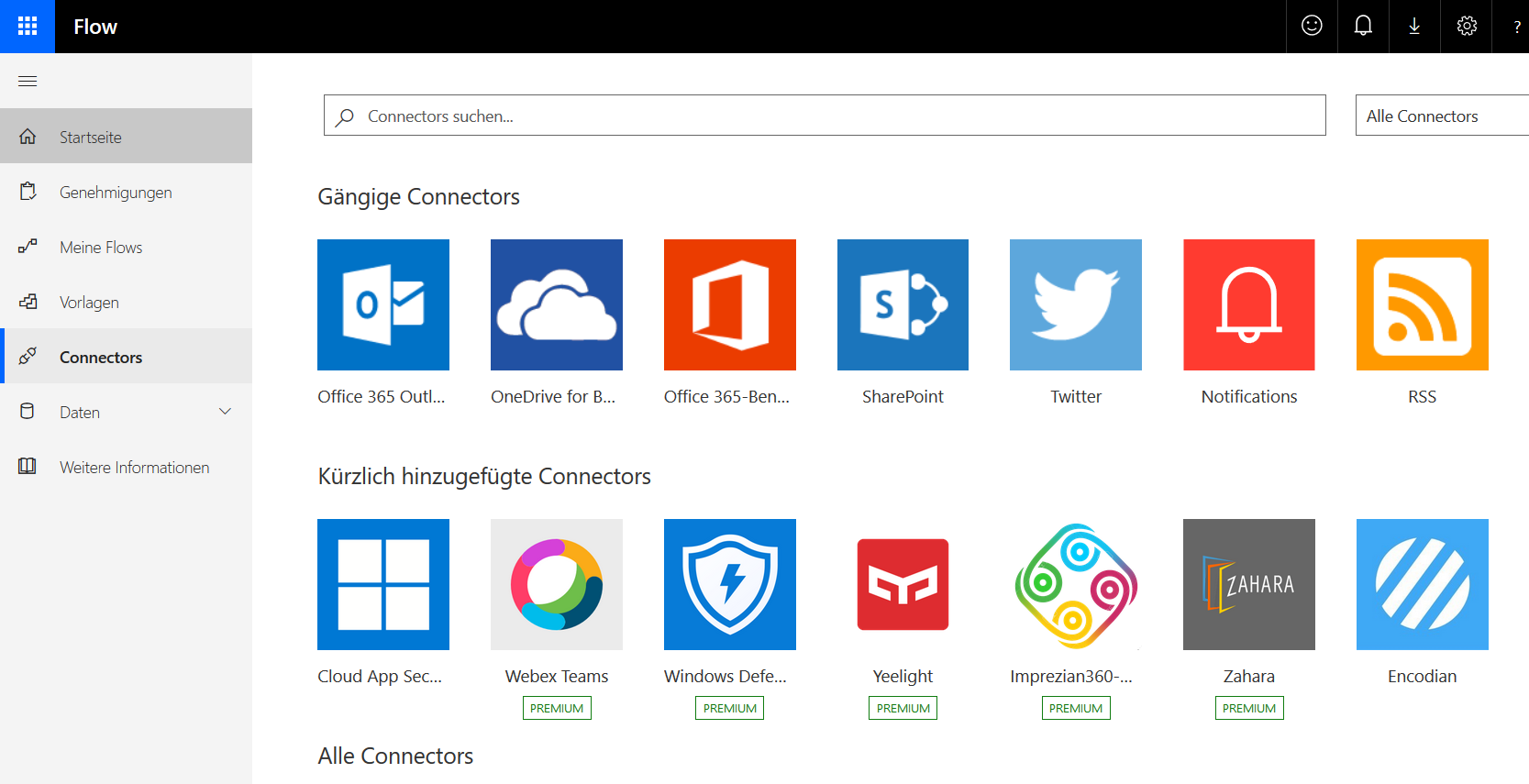Click the Office 365 Outl... label
The image size is (1529, 784).
382,396
